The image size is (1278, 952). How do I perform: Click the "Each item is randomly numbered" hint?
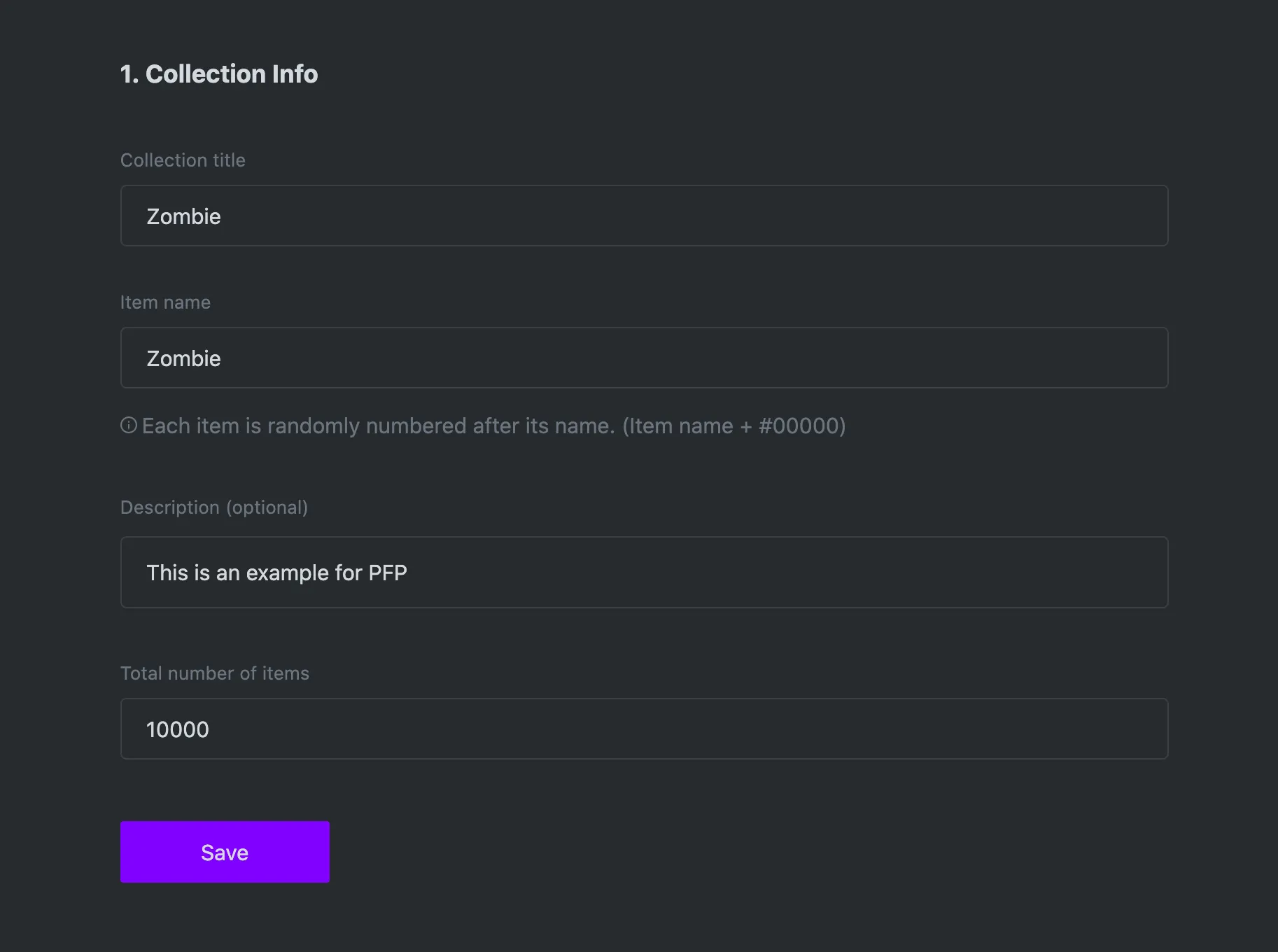click(x=378, y=426)
